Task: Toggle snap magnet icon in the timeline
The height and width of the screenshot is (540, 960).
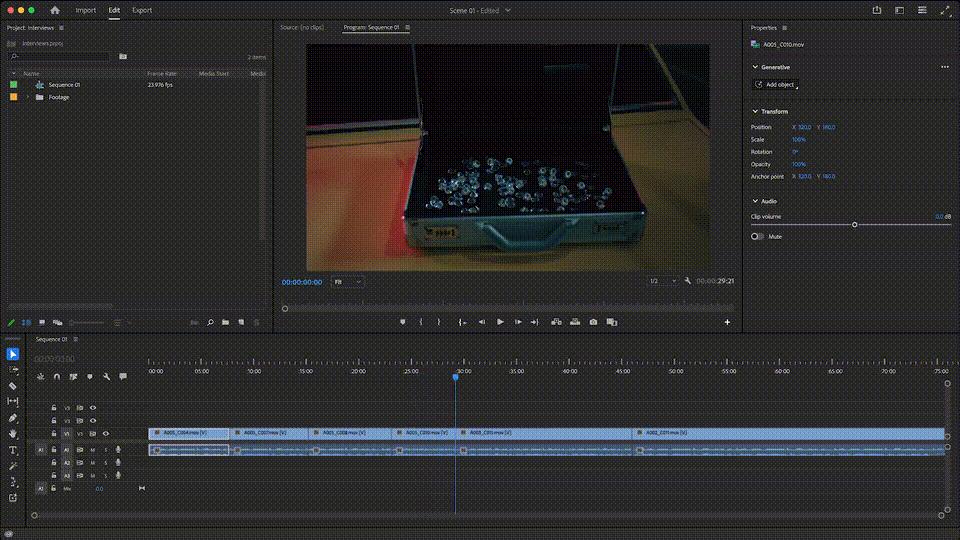Action: pyautogui.click(x=57, y=377)
